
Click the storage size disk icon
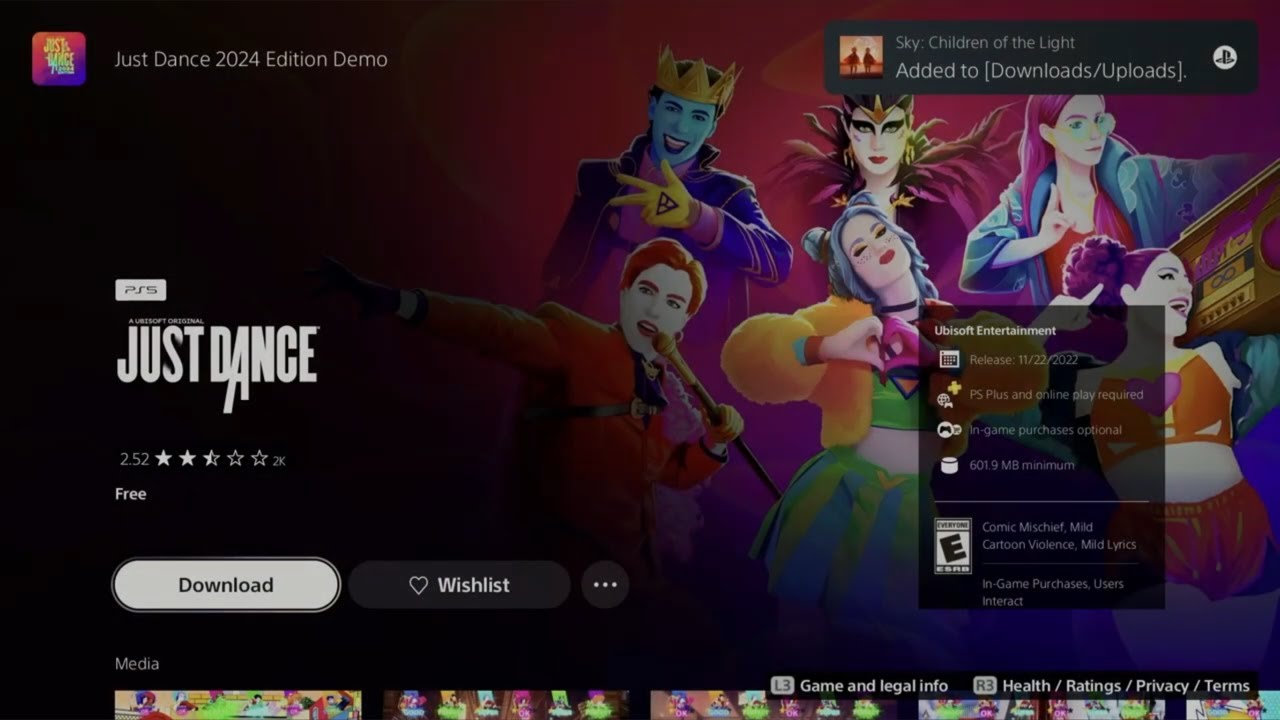click(x=949, y=465)
